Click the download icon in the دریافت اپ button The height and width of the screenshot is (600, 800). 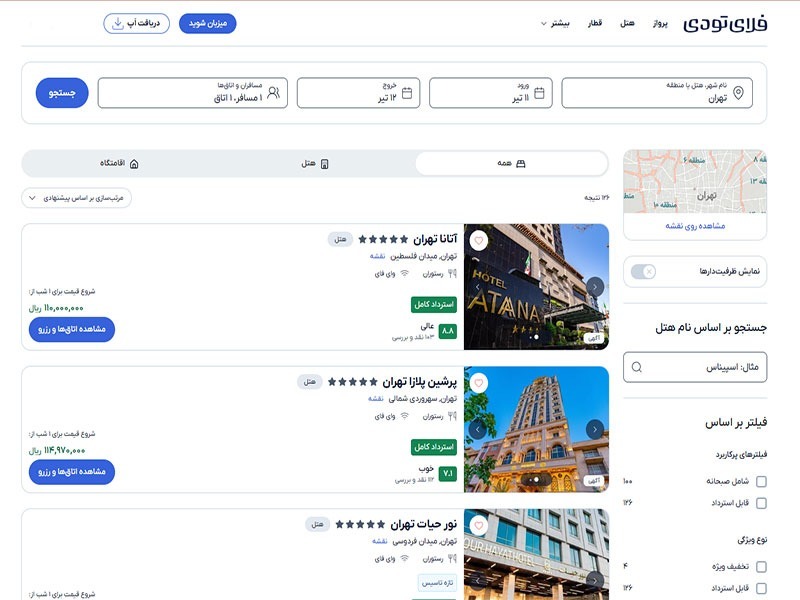(118, 23)
